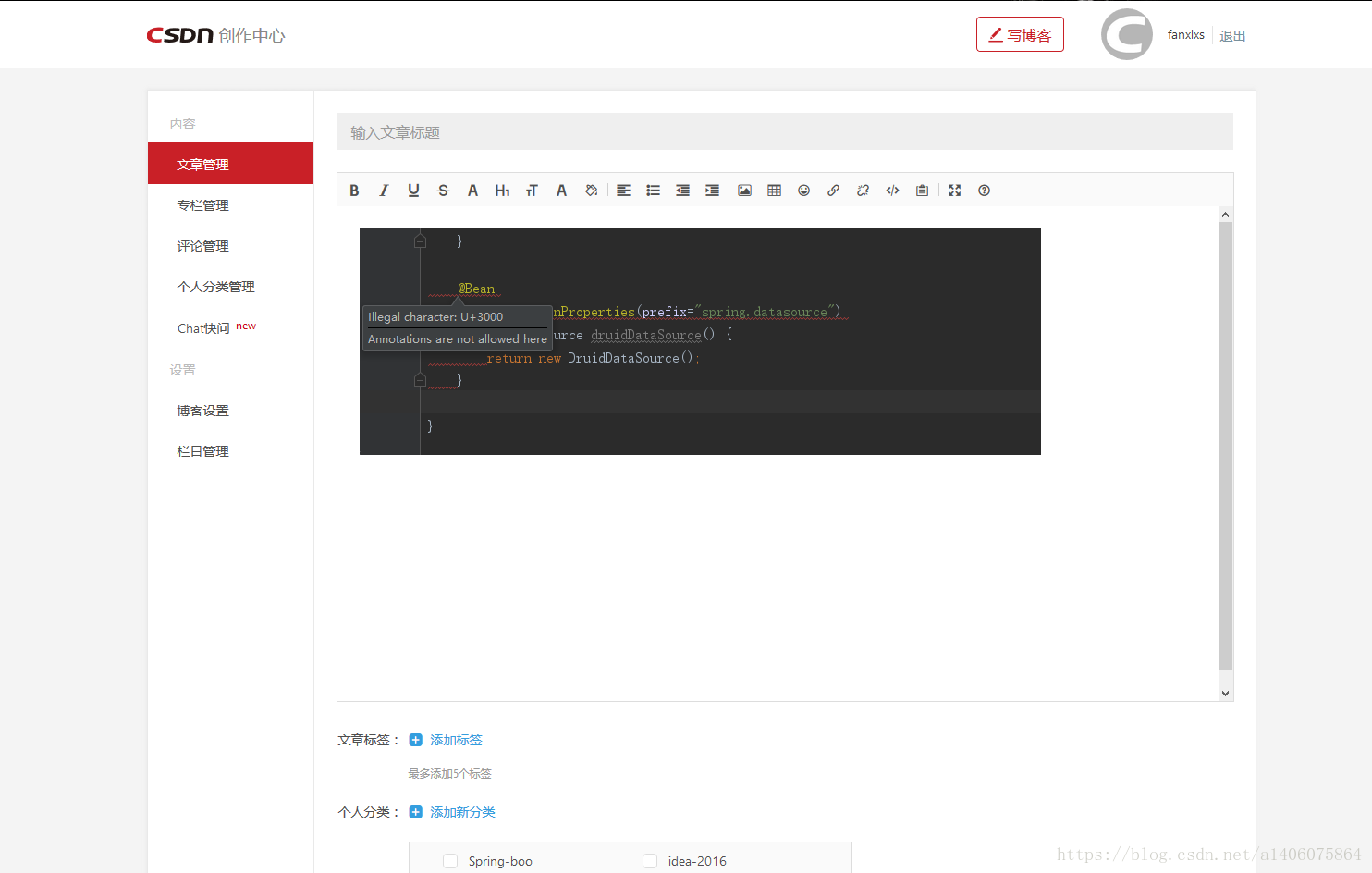Insert a hyperlink

click(x=834, y=191)
